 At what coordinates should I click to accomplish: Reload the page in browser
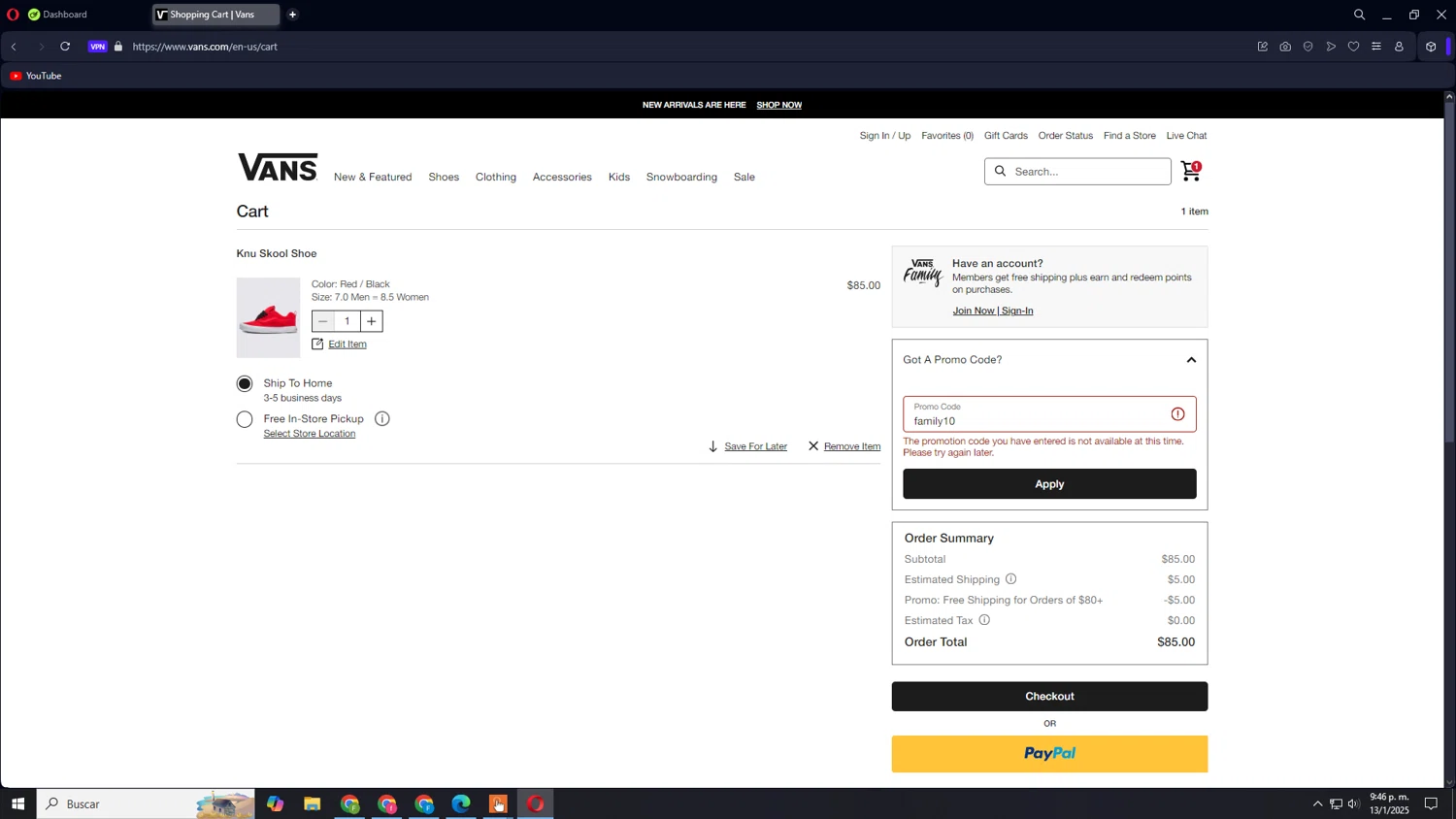[x=65, y=47]
